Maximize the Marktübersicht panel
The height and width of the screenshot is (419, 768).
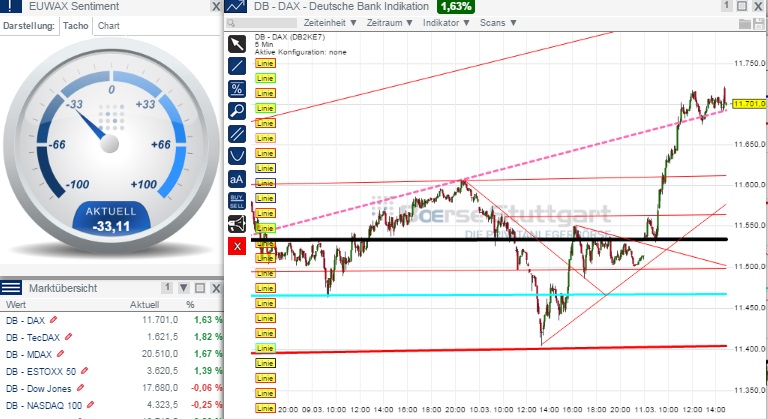click(x=200, y=288)
